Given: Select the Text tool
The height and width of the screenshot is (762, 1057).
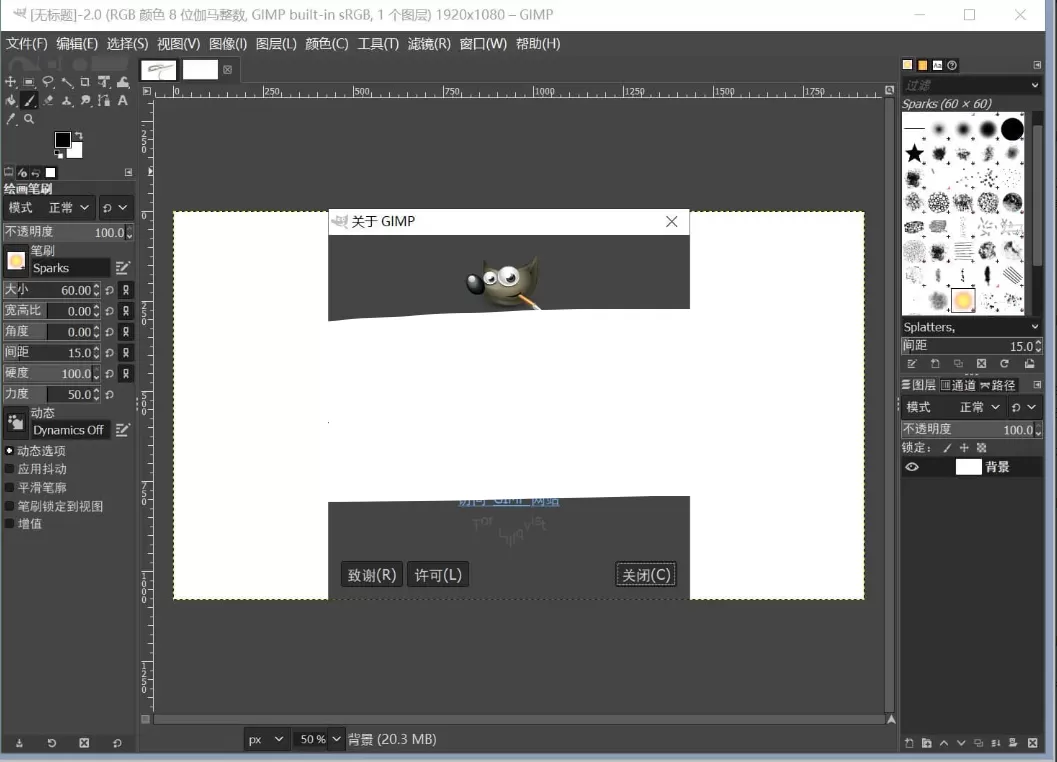Looking at the screenshot, I should coord(122,100).
